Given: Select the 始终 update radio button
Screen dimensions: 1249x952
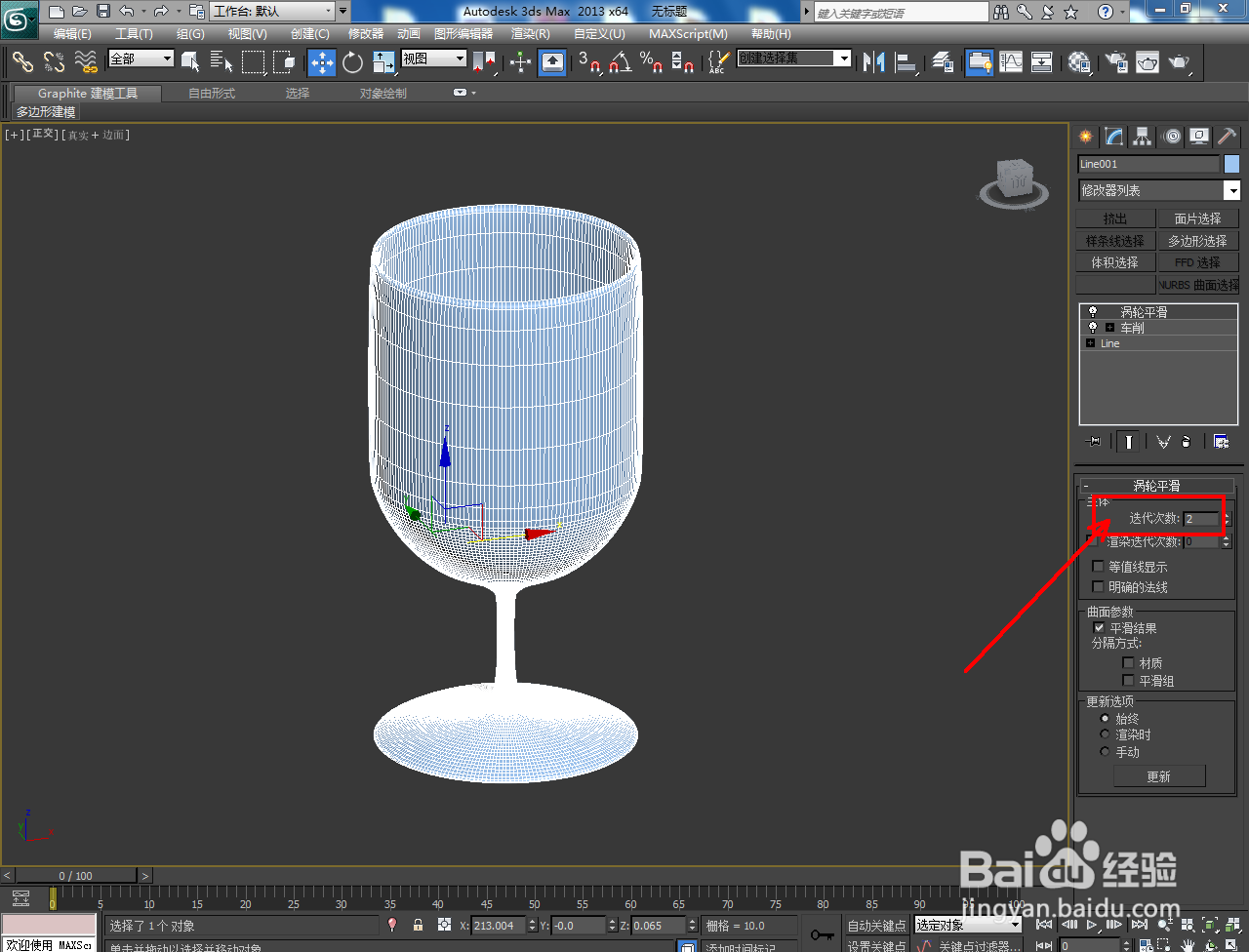Looking at the screenshot, I should (1106, 719).
